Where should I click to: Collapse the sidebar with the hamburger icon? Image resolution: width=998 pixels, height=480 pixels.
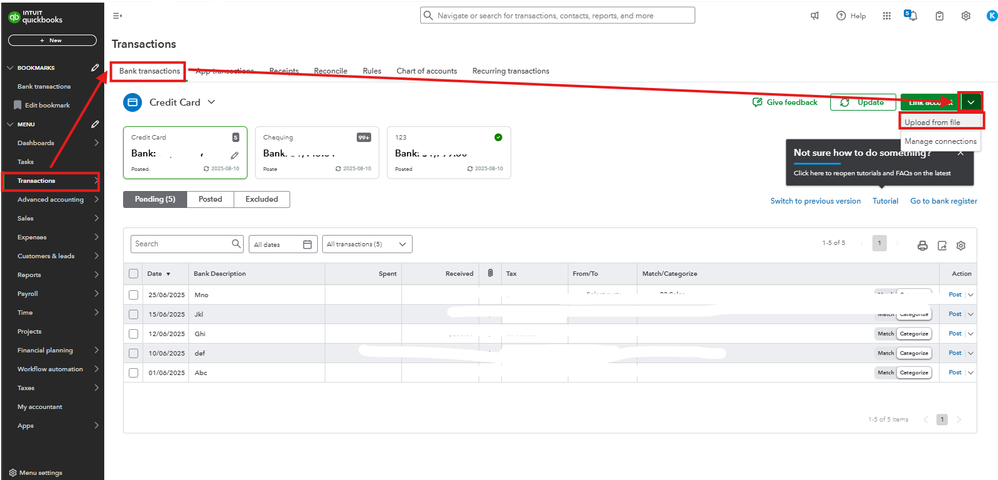coord(117,15)
